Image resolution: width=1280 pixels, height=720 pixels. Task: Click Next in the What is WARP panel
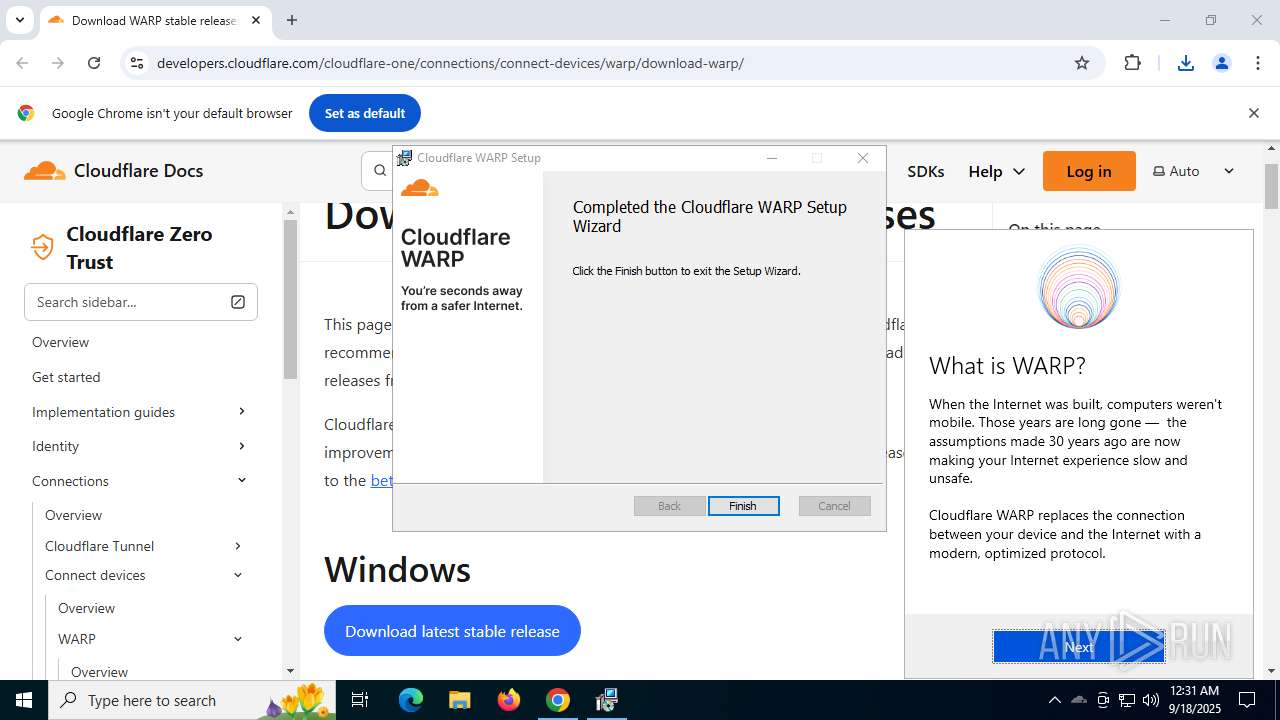pos(1079,646)
